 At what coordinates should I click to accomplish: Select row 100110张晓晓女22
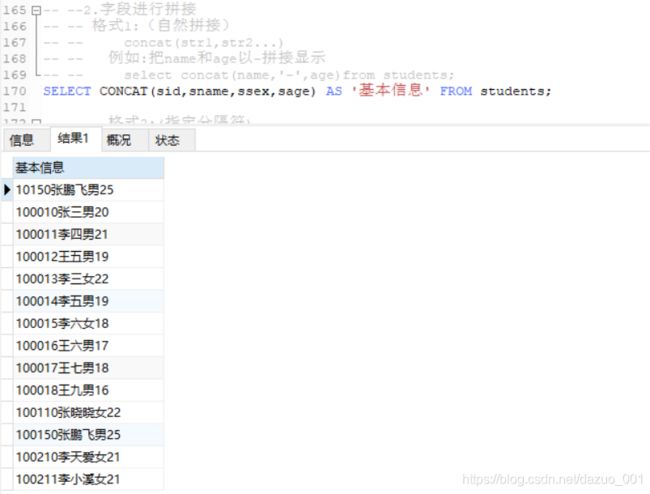[88, 413]
